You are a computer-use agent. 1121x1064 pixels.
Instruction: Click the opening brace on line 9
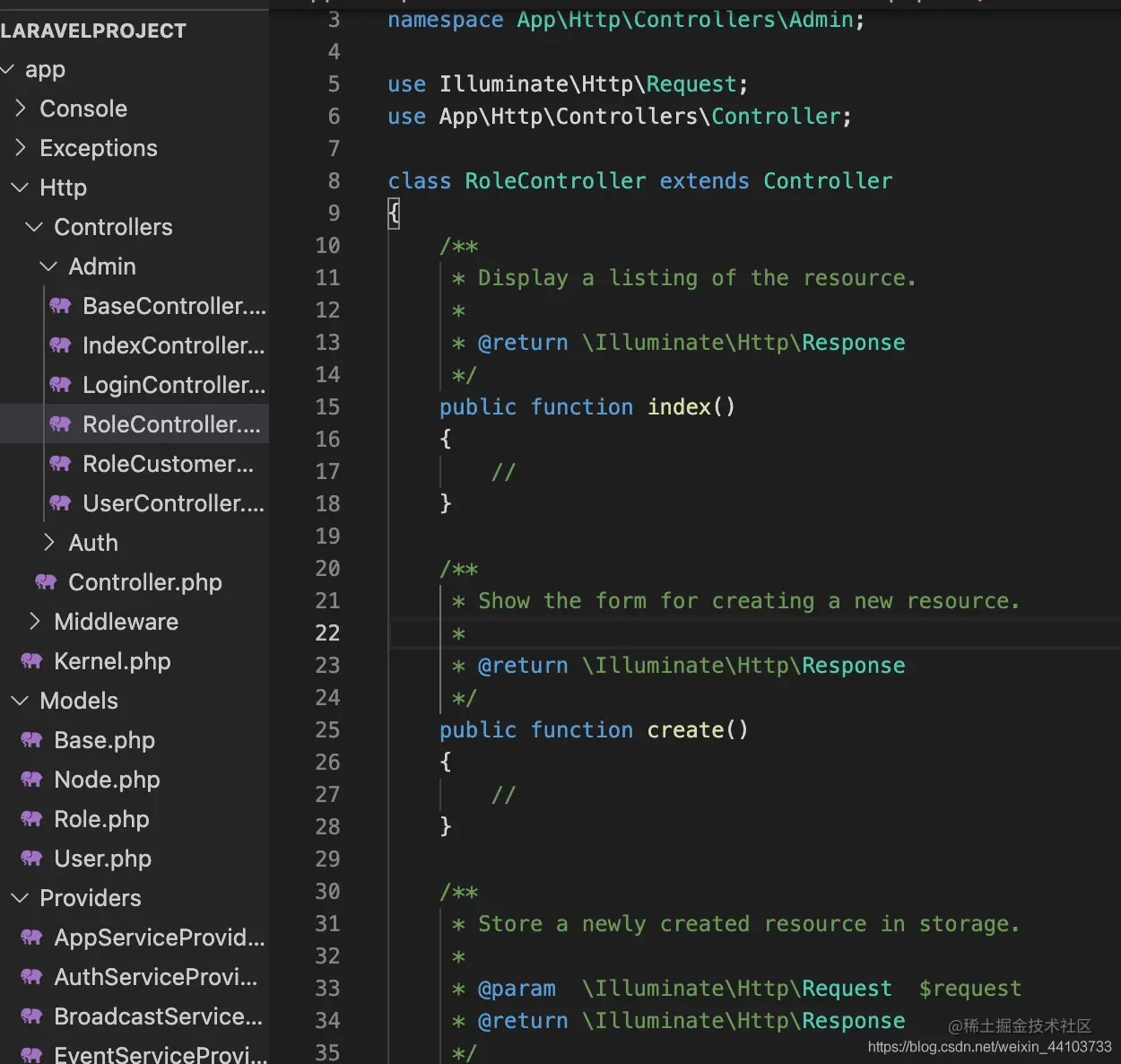click(394, 214)
